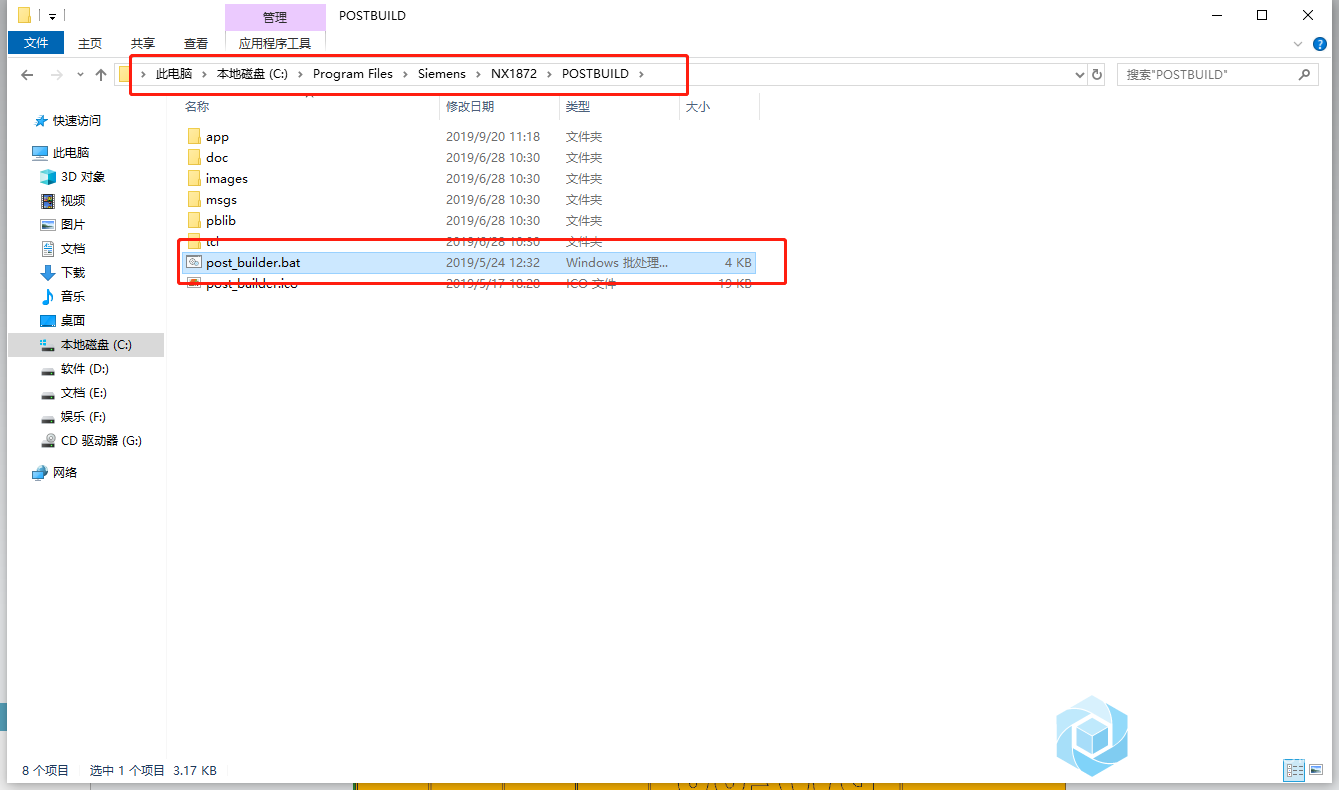Click the Music (音乐) note icon
This screenshot has width=1339, height=790.
pos(48,296)
